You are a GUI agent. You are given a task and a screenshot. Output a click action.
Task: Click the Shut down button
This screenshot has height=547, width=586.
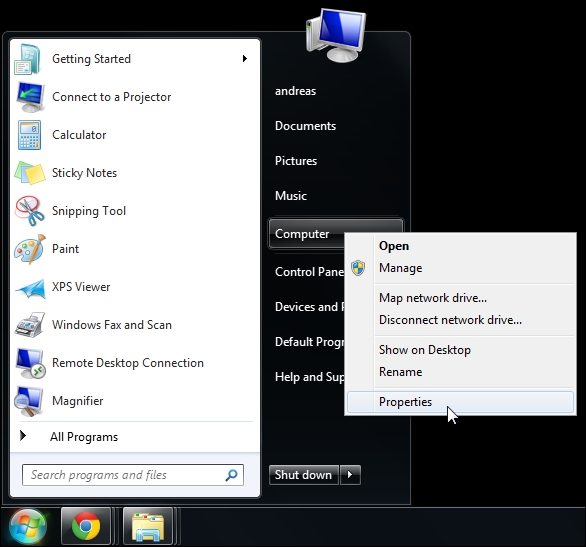pos(303,475)
